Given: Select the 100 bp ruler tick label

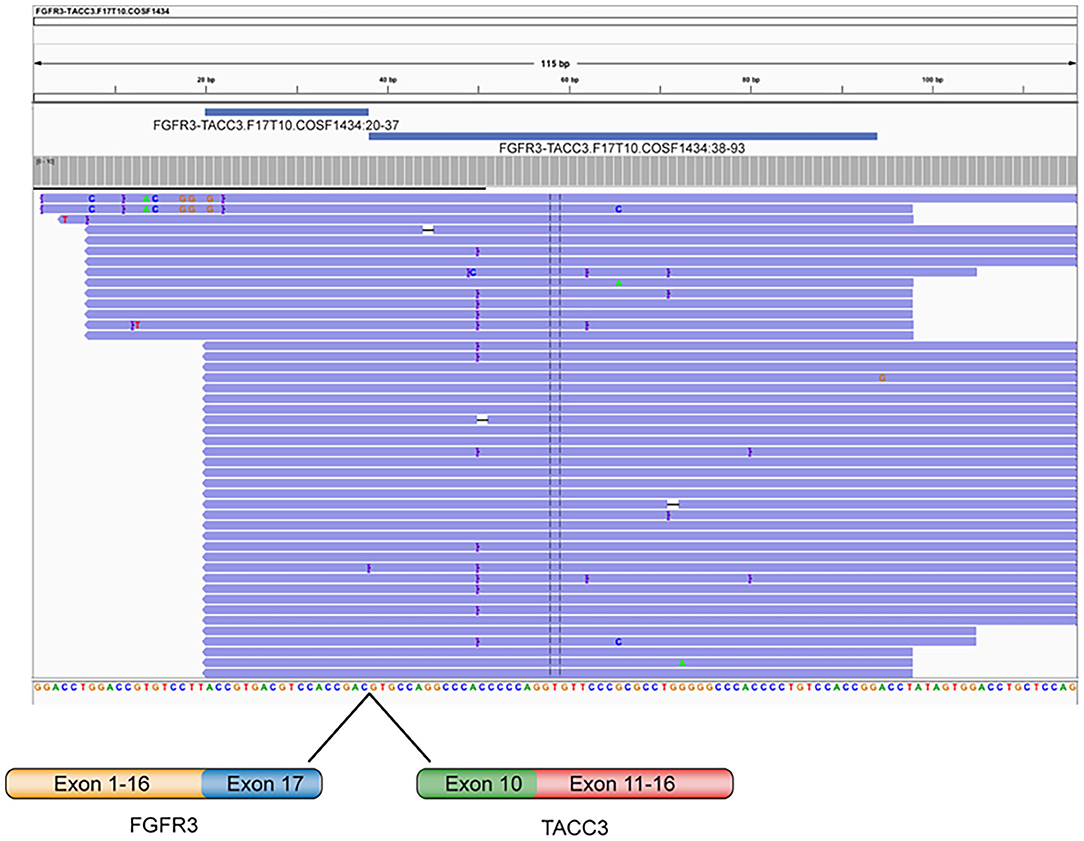Looking at the screenshot, I should click(932, 80).
